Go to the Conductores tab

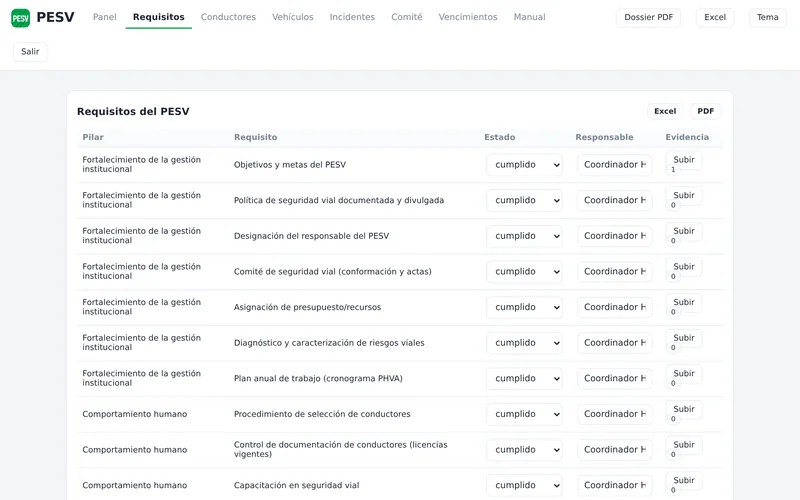228,17
